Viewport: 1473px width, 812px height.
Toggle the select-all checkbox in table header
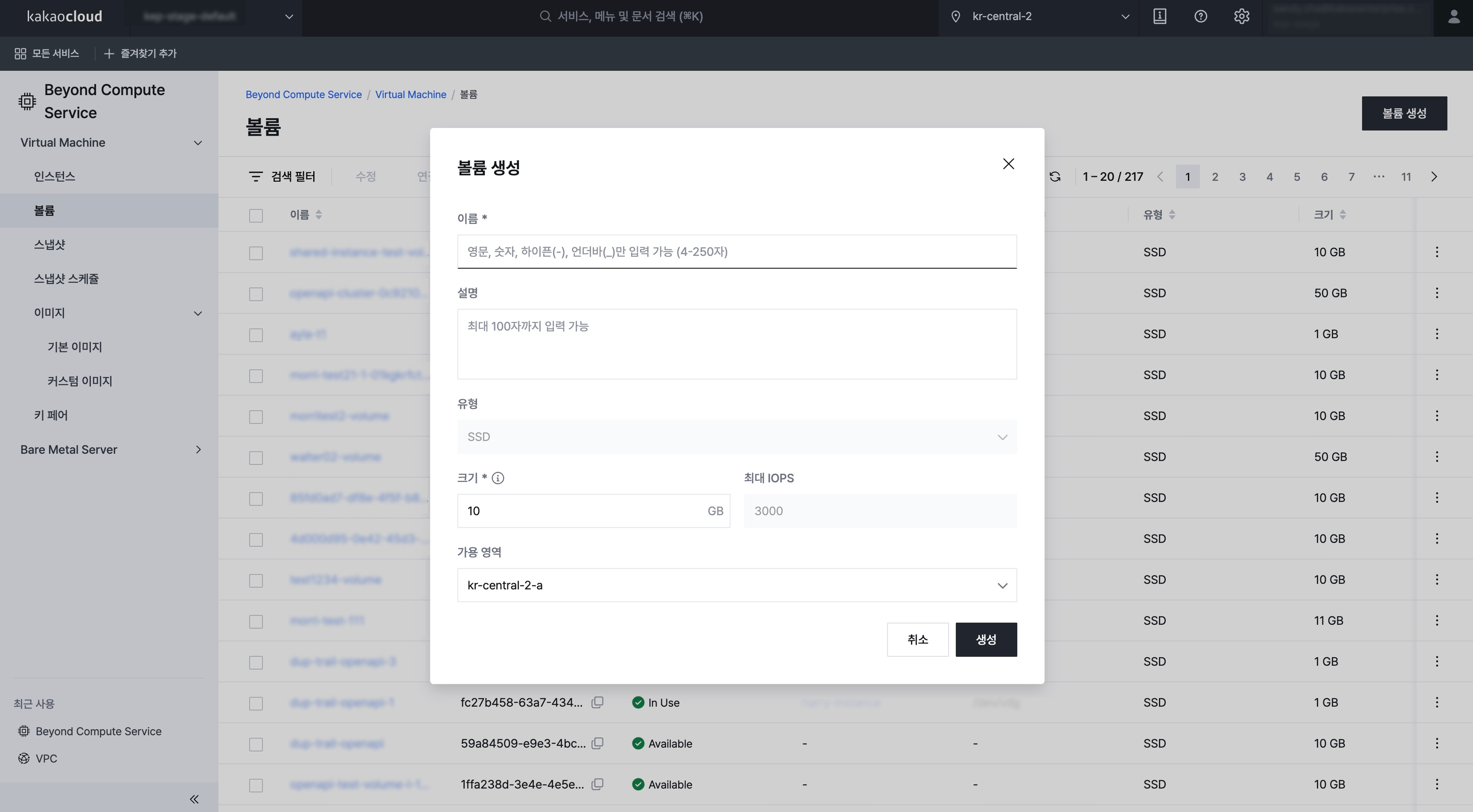coord(256,215)
